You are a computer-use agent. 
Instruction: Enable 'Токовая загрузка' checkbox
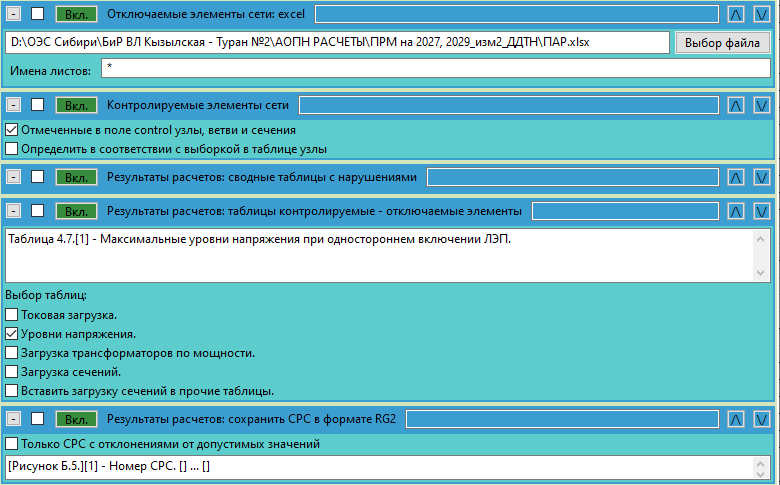(12, 315)
